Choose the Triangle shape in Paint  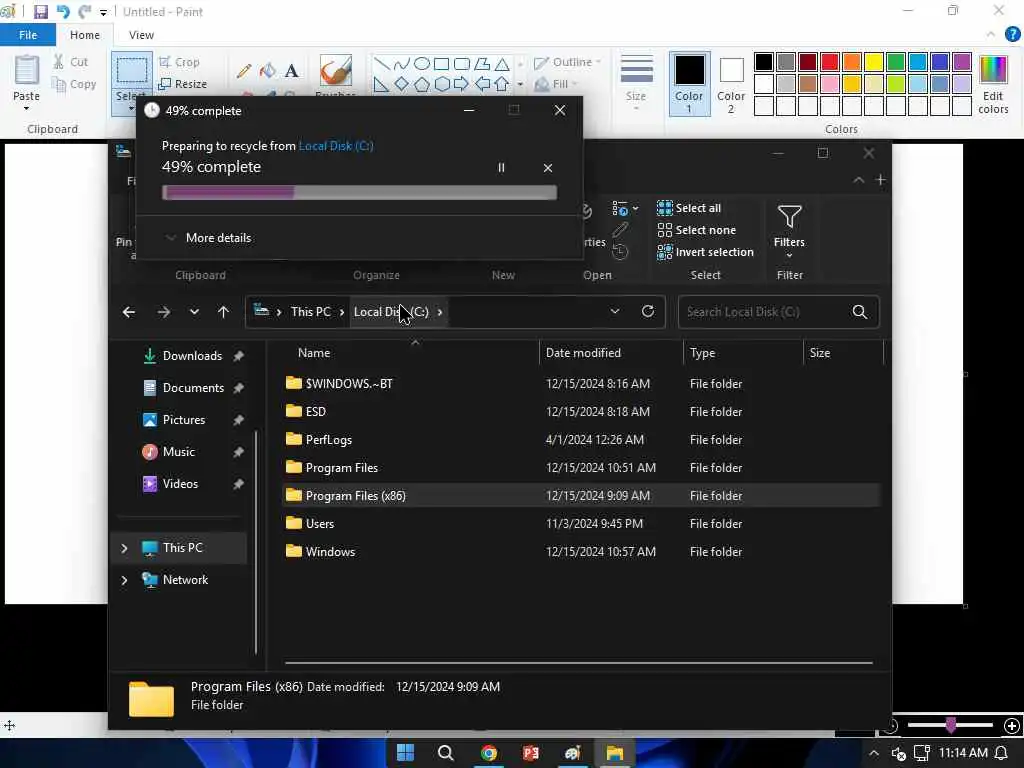point(502,64)
